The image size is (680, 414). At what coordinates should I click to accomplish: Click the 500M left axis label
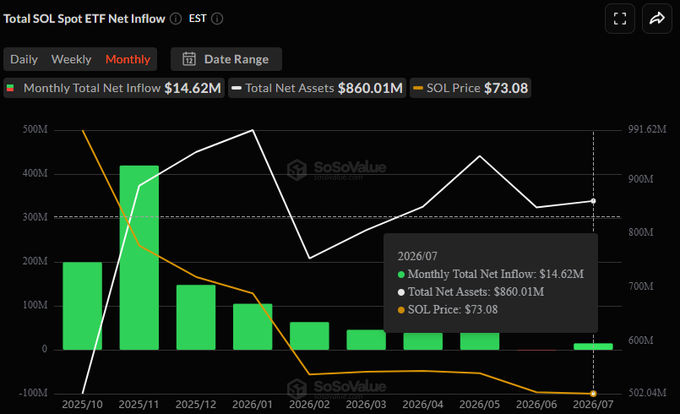coord(35,130)
